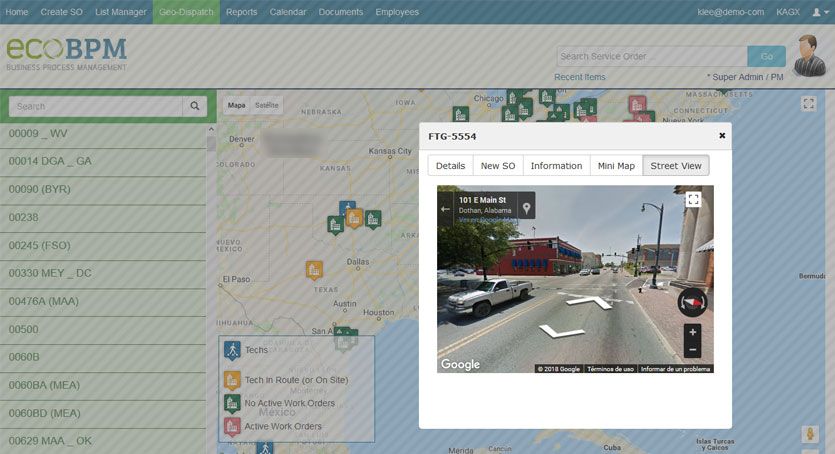Screen dimensions: 835x454
Task: Click Informar de un problema link
Action: coord(675,369)
